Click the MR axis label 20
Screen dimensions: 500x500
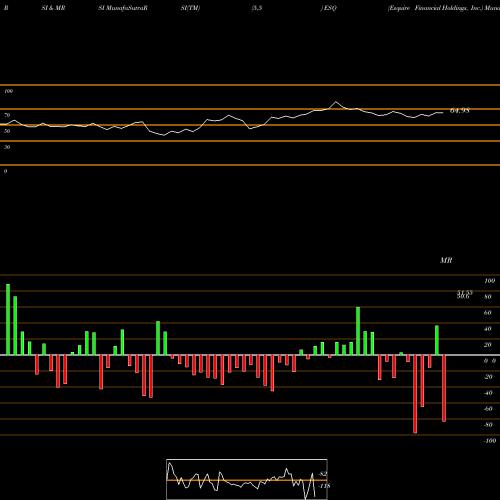pos(488,345)
